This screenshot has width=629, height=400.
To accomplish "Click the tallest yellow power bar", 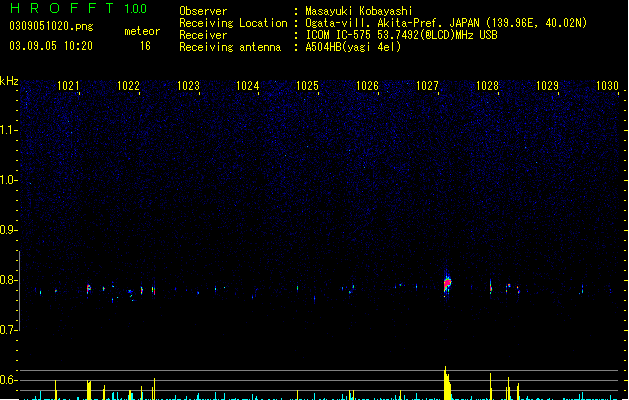I will tap(448, 383).
